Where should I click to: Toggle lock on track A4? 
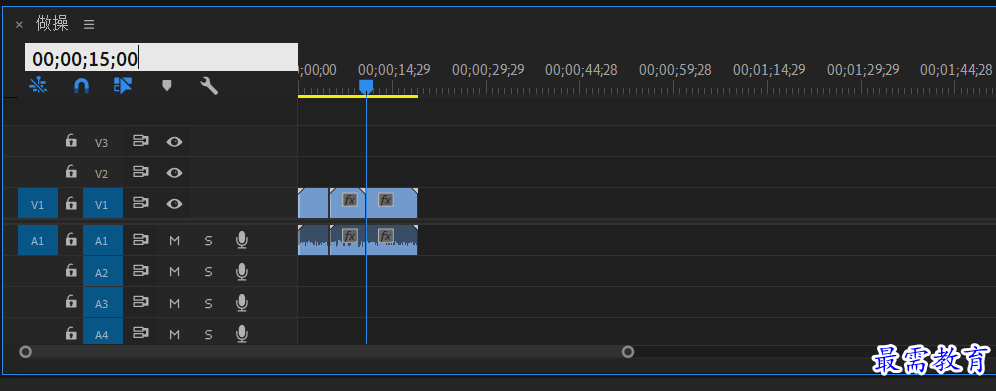(x=71, y=333)
